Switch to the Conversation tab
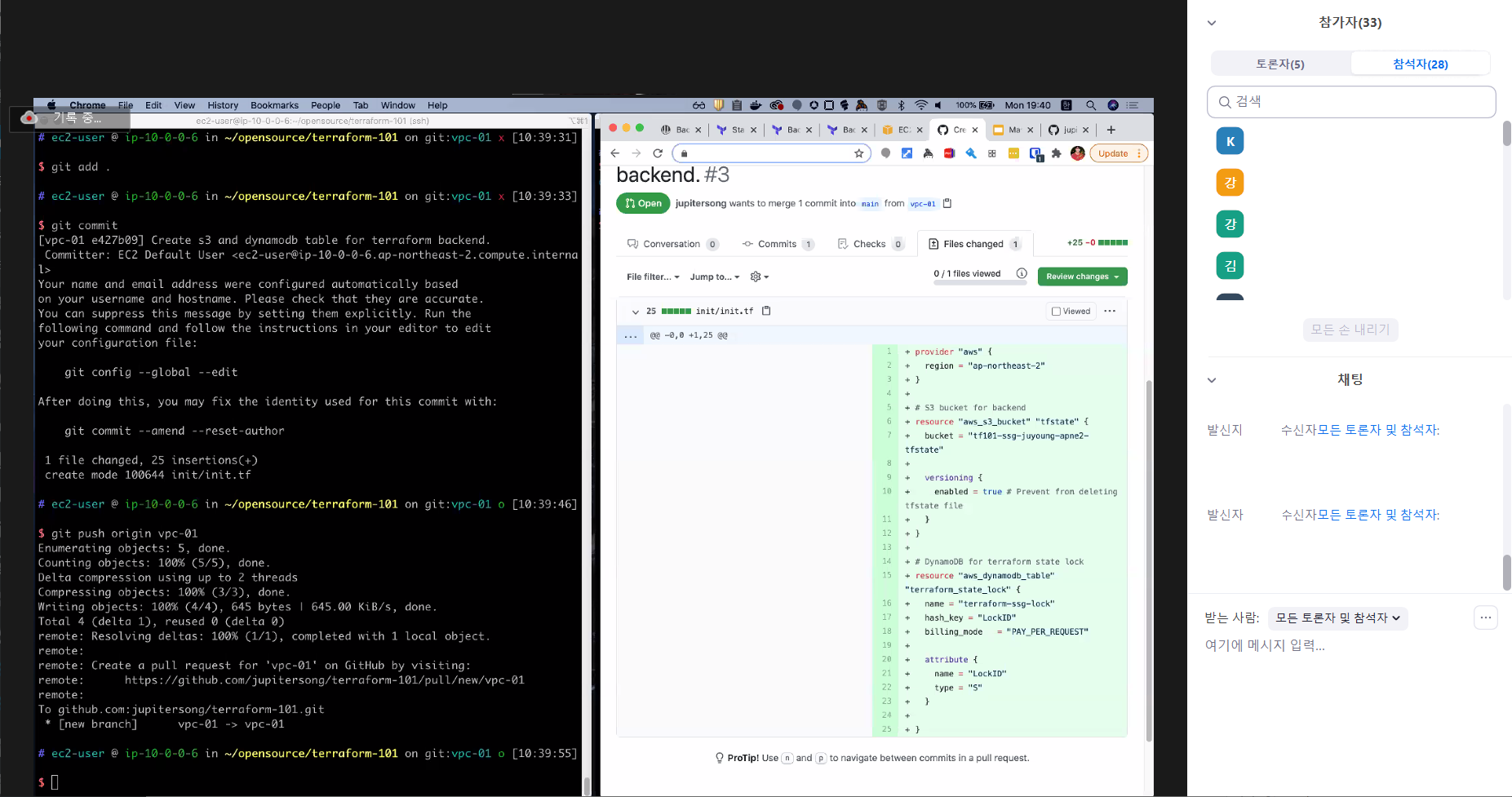The width and height of the screenshot is (1512, 797). (x=672, y=244)
